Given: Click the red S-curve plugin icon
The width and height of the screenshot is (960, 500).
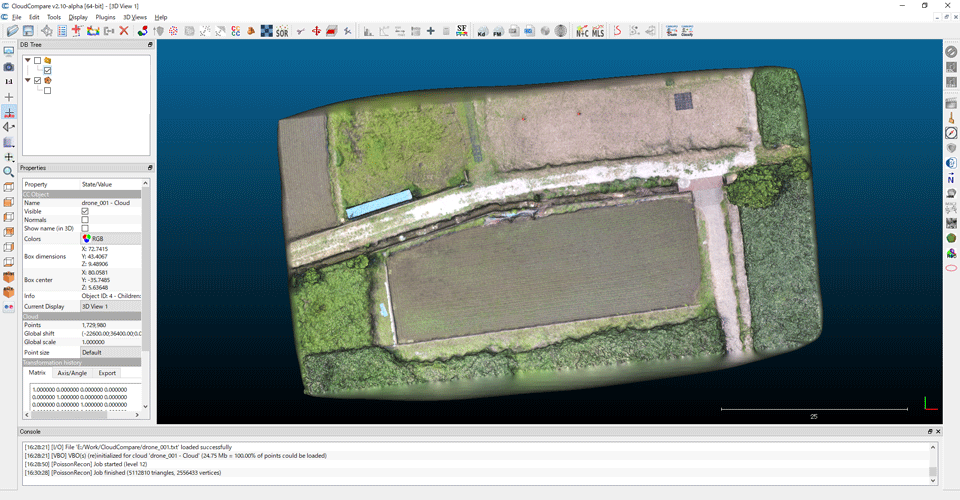Looking at the screenshot, I should coord(618,31).
